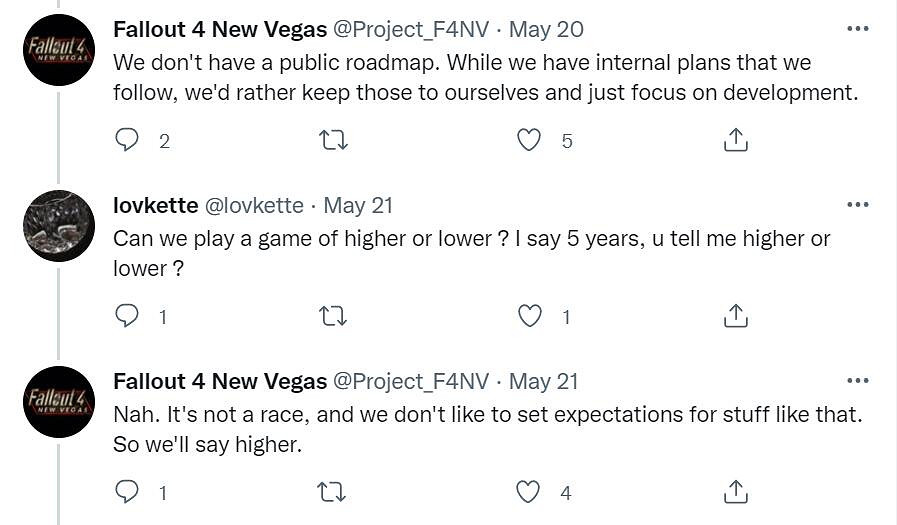Click the Fallout 4 New Vegas avatar in the first tweet

59,50
